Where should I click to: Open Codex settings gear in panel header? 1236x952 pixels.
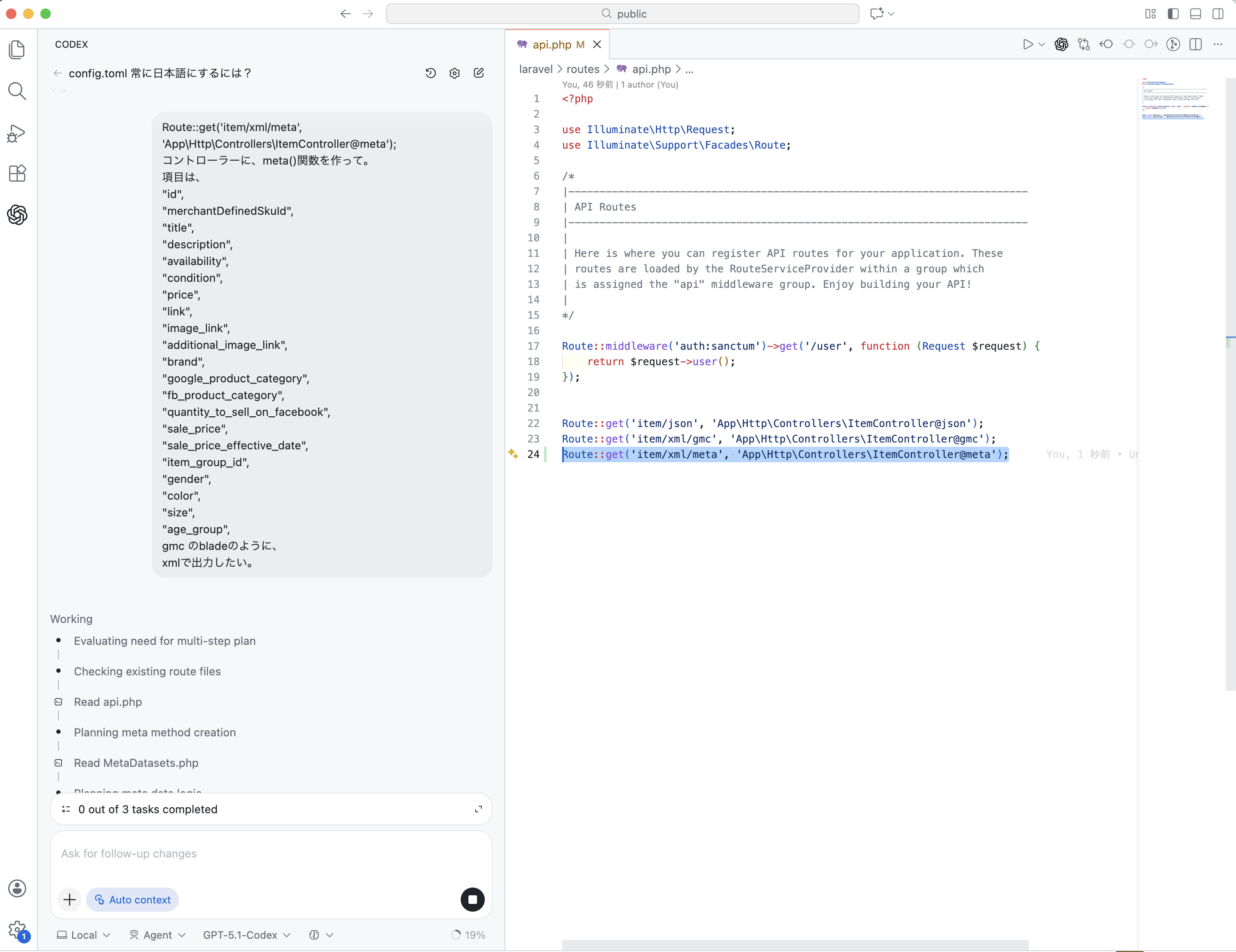[454, 73]
